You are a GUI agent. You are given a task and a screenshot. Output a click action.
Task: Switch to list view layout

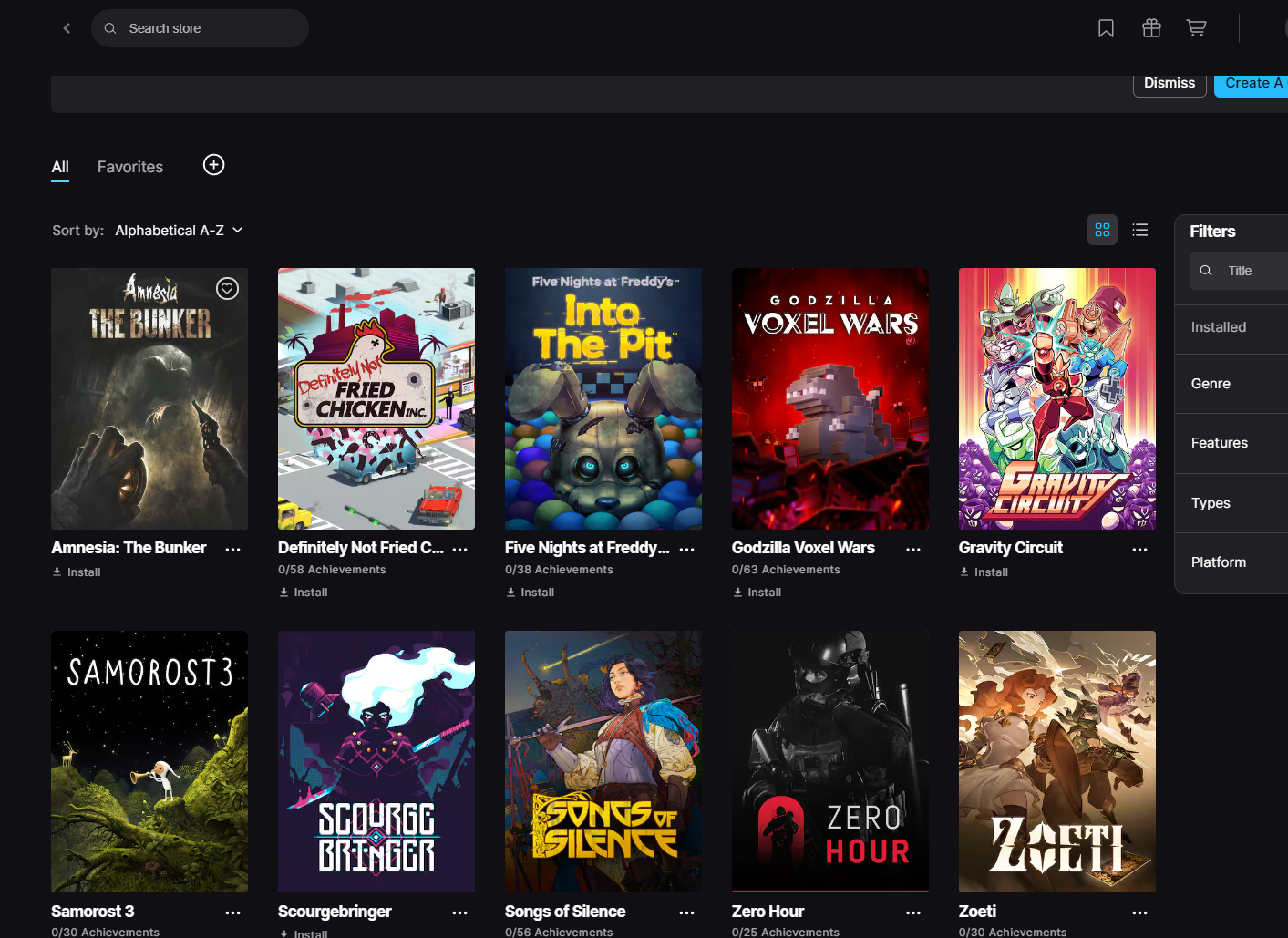pos(1139,230)
